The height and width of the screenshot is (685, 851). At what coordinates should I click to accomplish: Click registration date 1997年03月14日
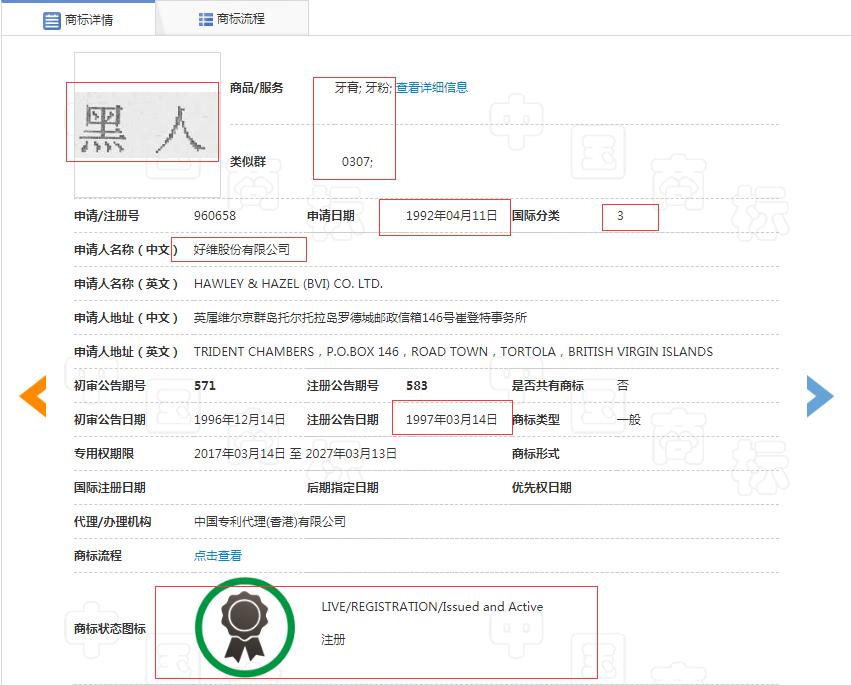(x=451, y=419)
